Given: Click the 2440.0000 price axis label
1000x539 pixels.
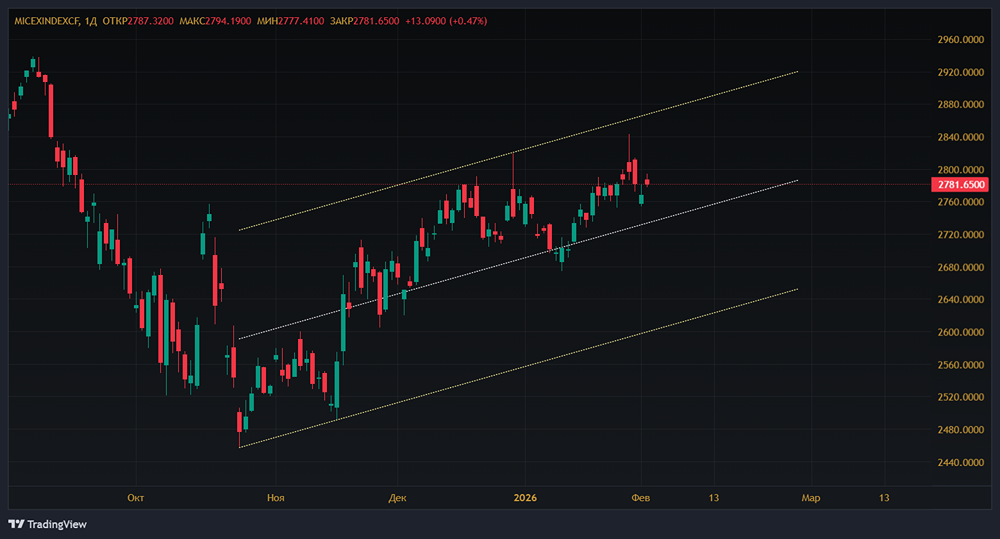Looking at the screenshot, I should pos(960,462).
